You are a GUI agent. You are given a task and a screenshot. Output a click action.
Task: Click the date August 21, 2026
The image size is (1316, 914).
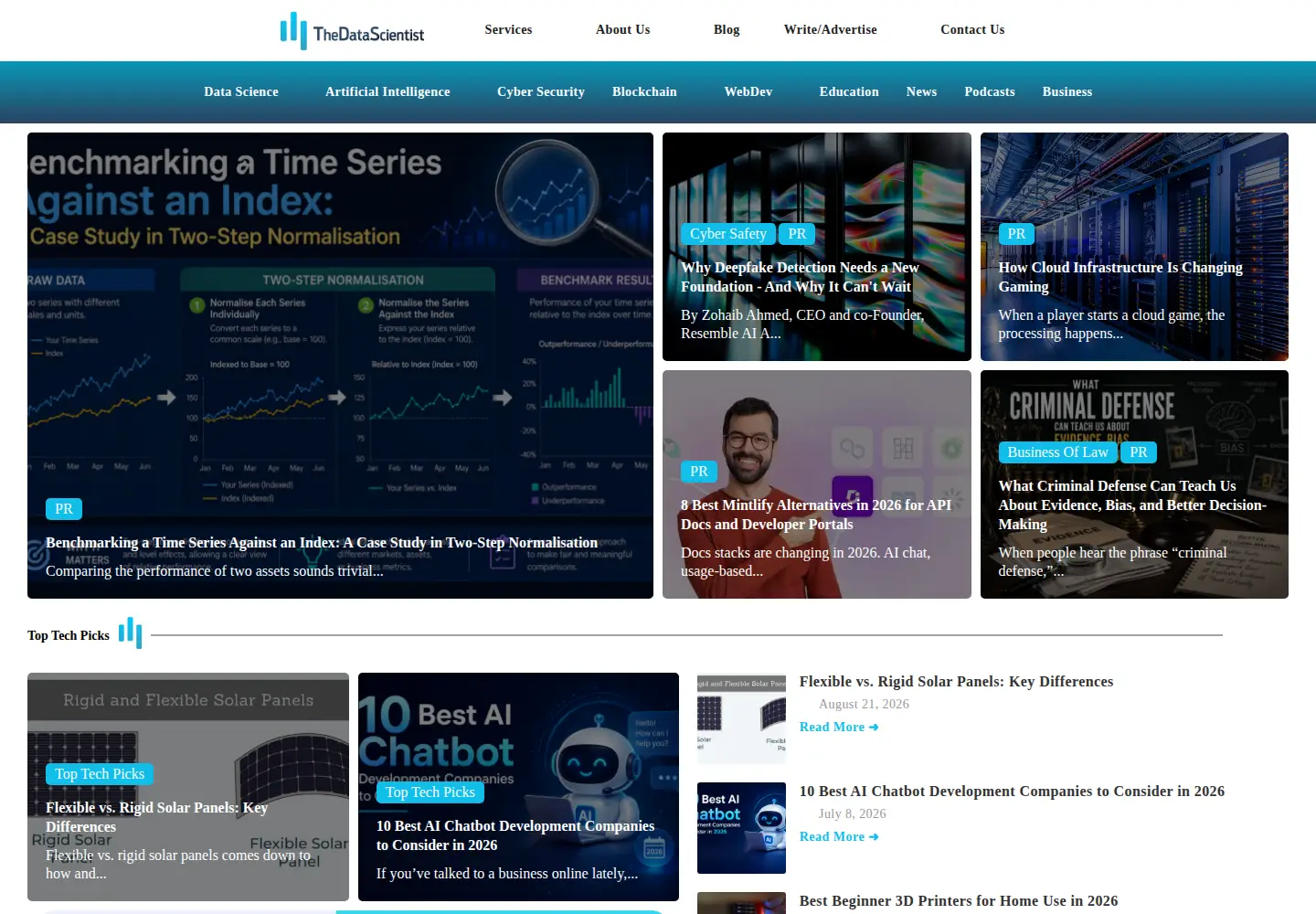[864, 705]
